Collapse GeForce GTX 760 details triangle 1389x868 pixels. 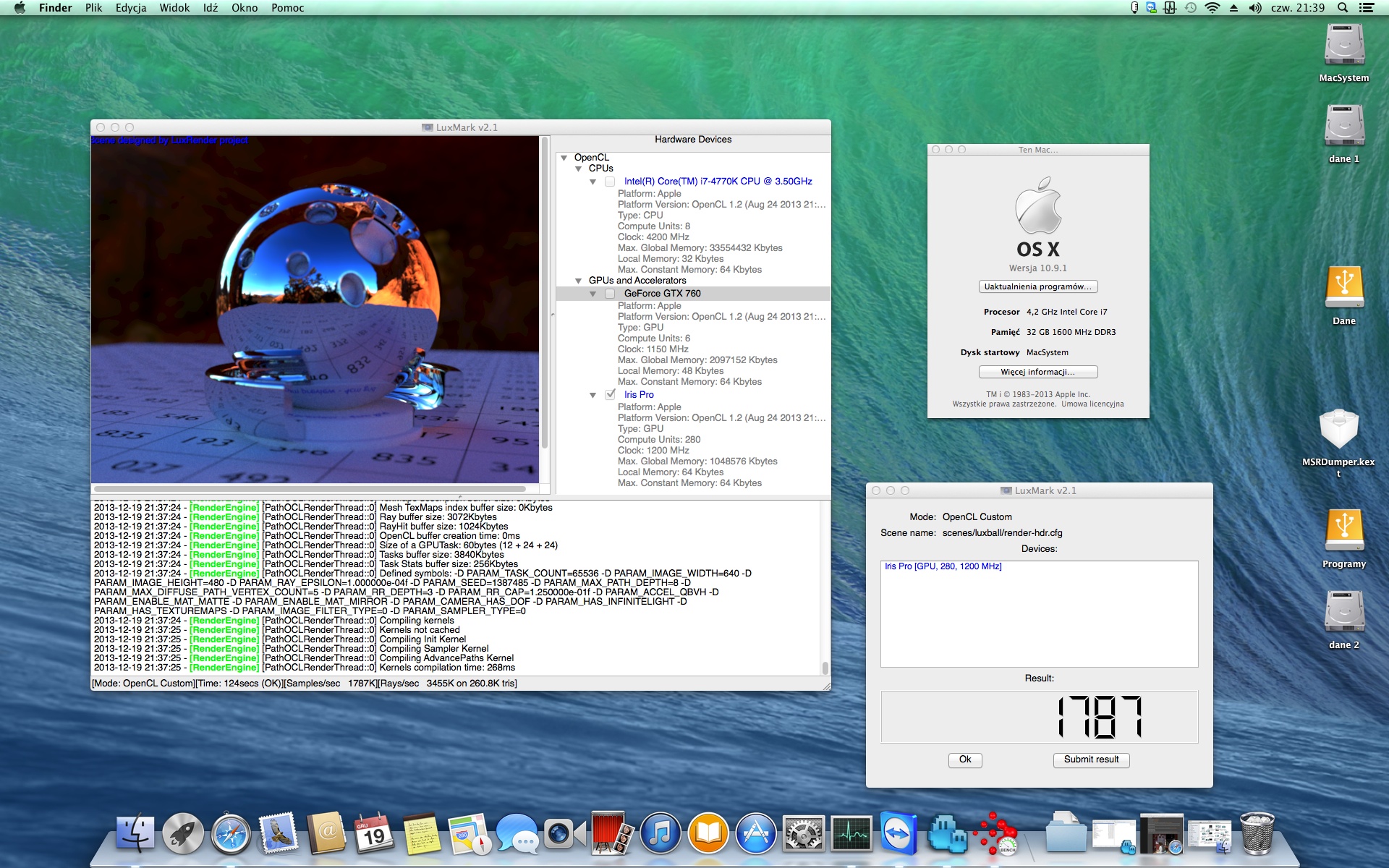pyautogui.click(x=592, y=294)
